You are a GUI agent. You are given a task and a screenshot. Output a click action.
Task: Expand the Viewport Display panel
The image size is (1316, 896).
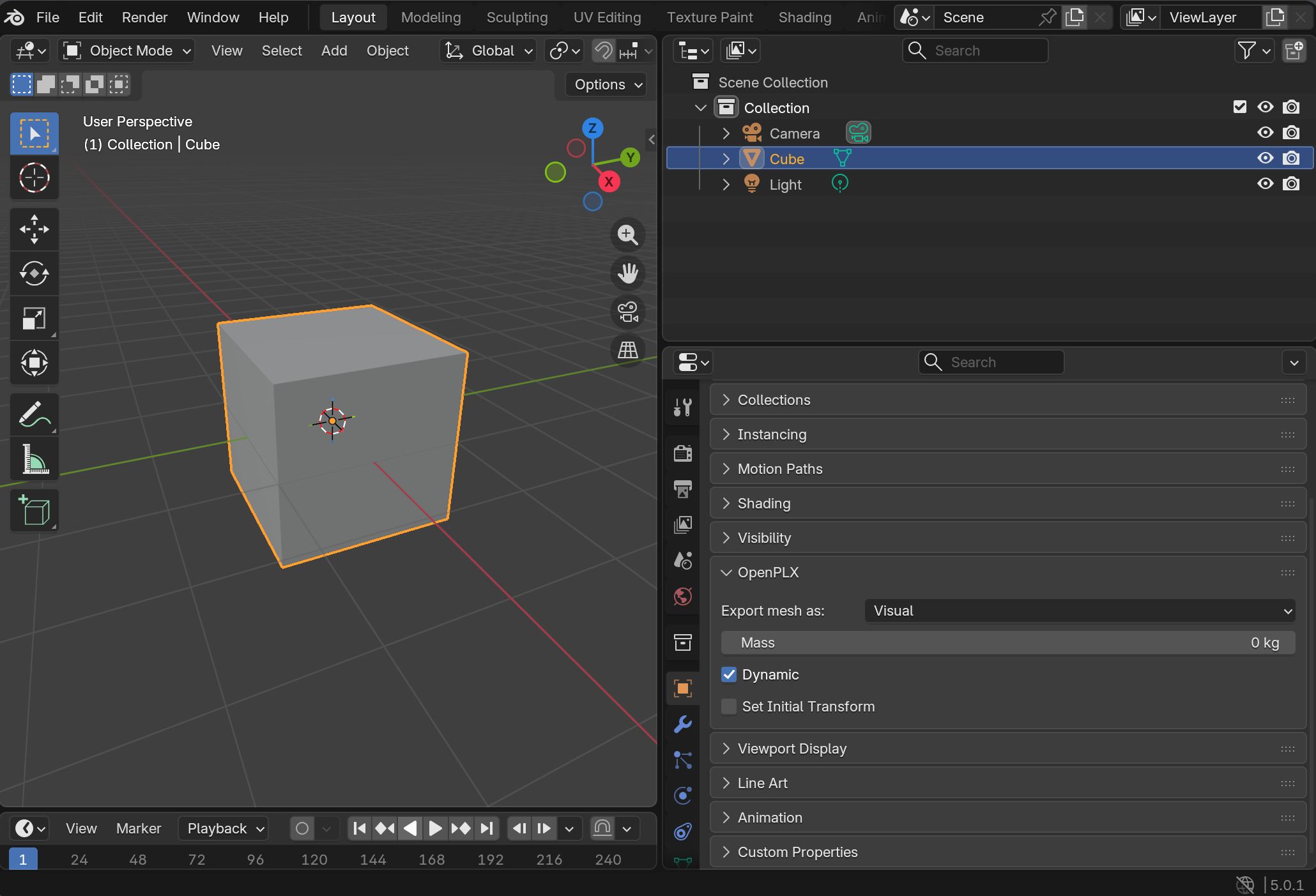coord(1008,748)
